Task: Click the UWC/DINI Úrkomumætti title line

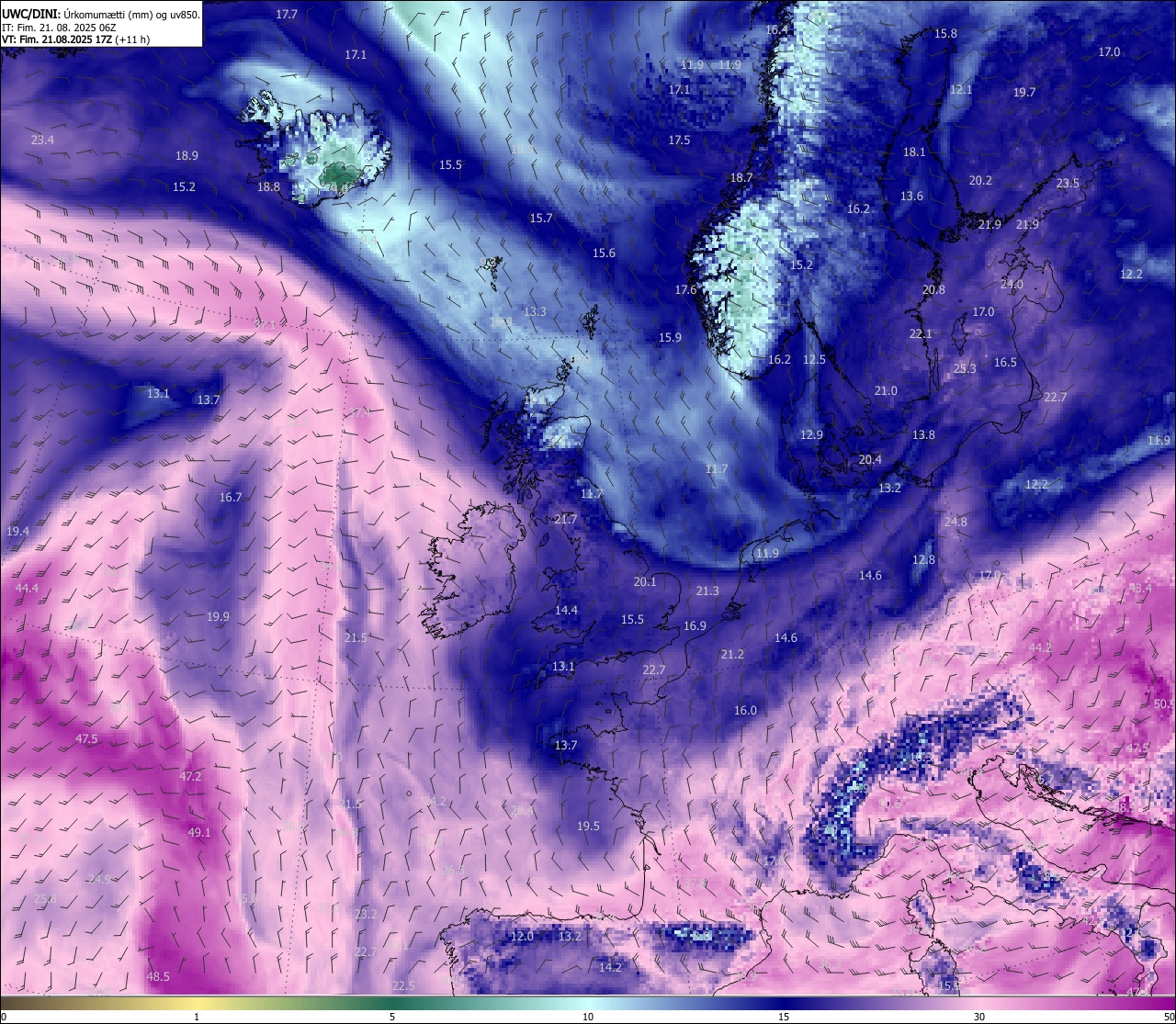Action: [x=101, y=15]
